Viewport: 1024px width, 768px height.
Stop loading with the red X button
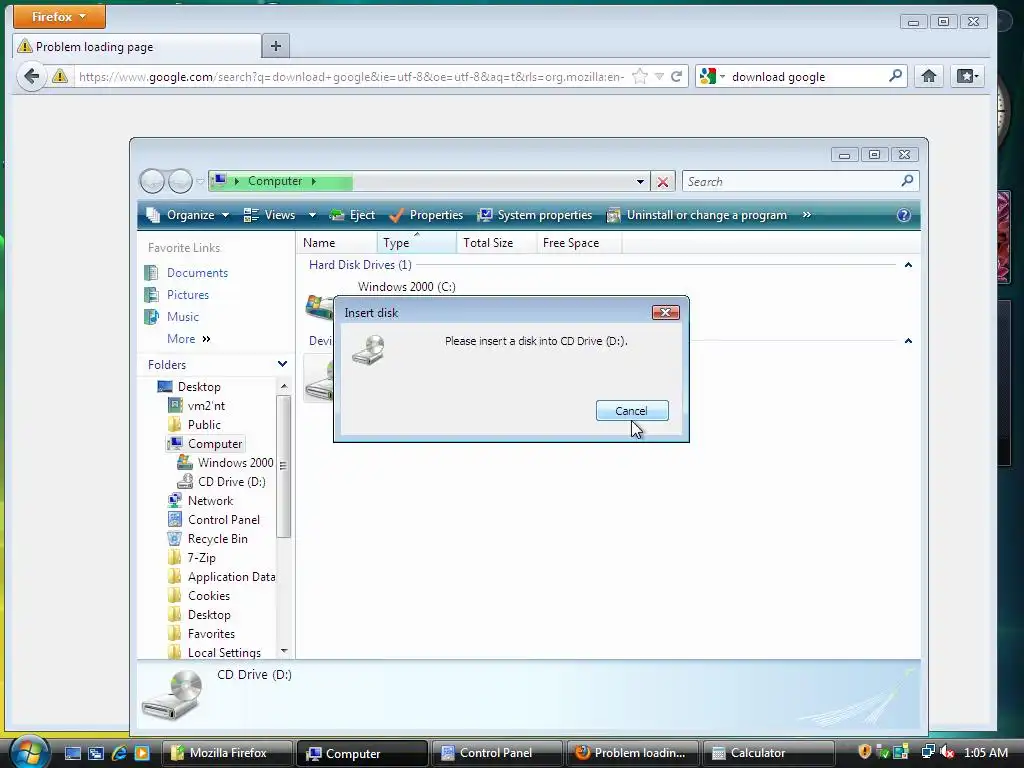(x=663, y=182)
